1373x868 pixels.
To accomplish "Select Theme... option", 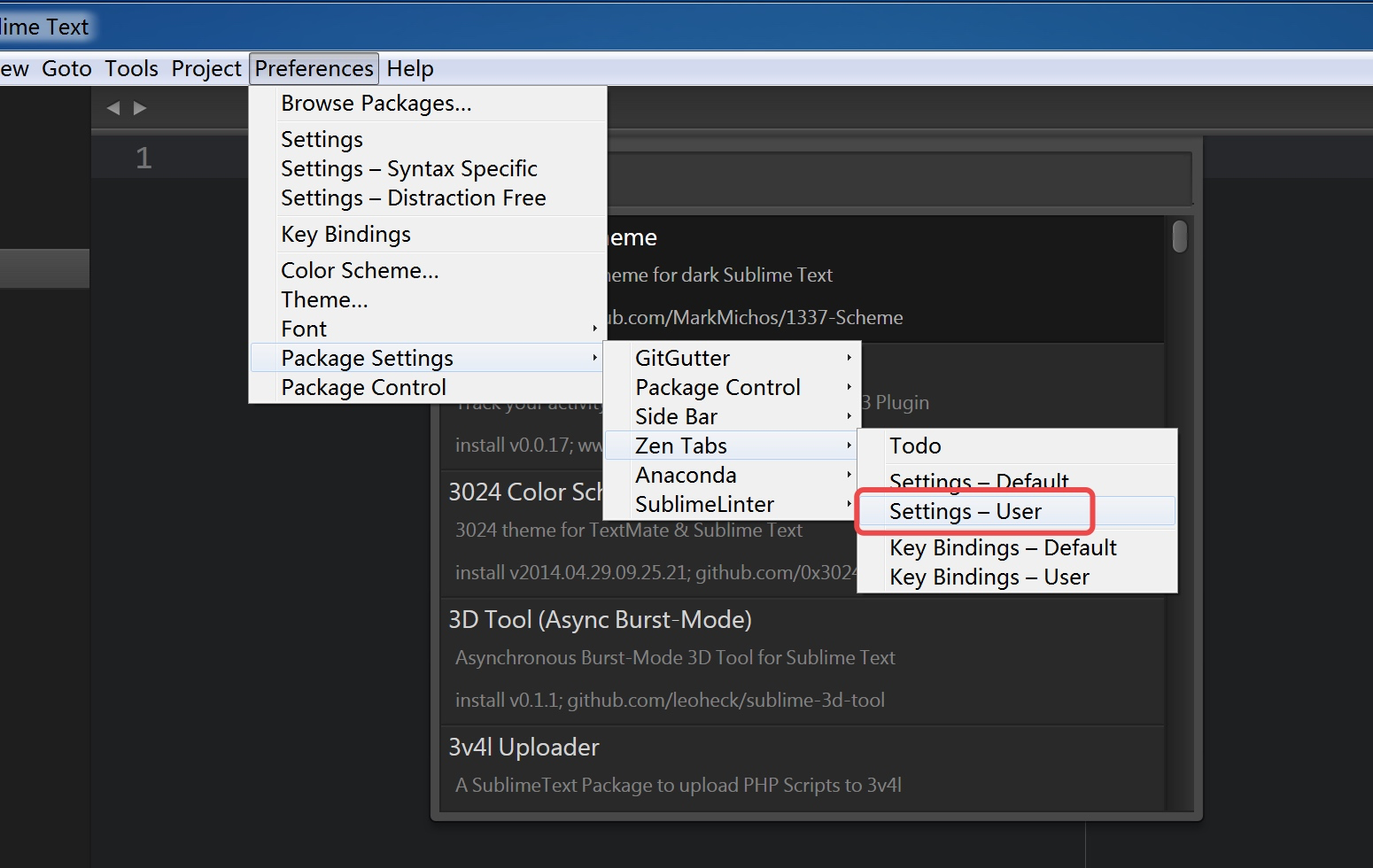I will 428,300.
